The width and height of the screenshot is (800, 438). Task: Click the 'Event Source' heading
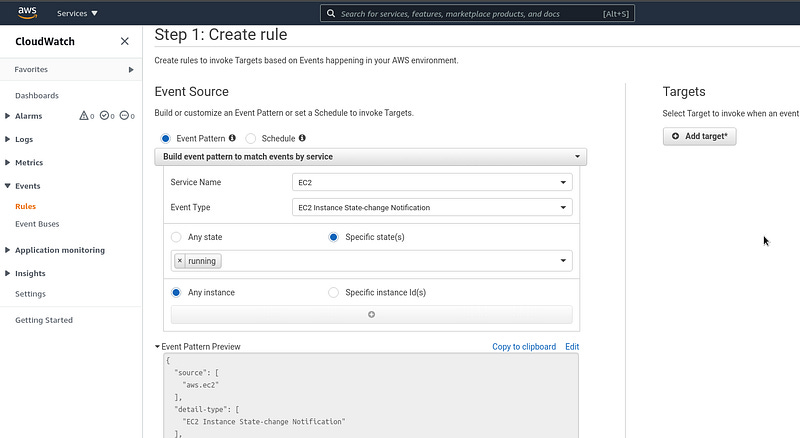click(x=192, y=92)
